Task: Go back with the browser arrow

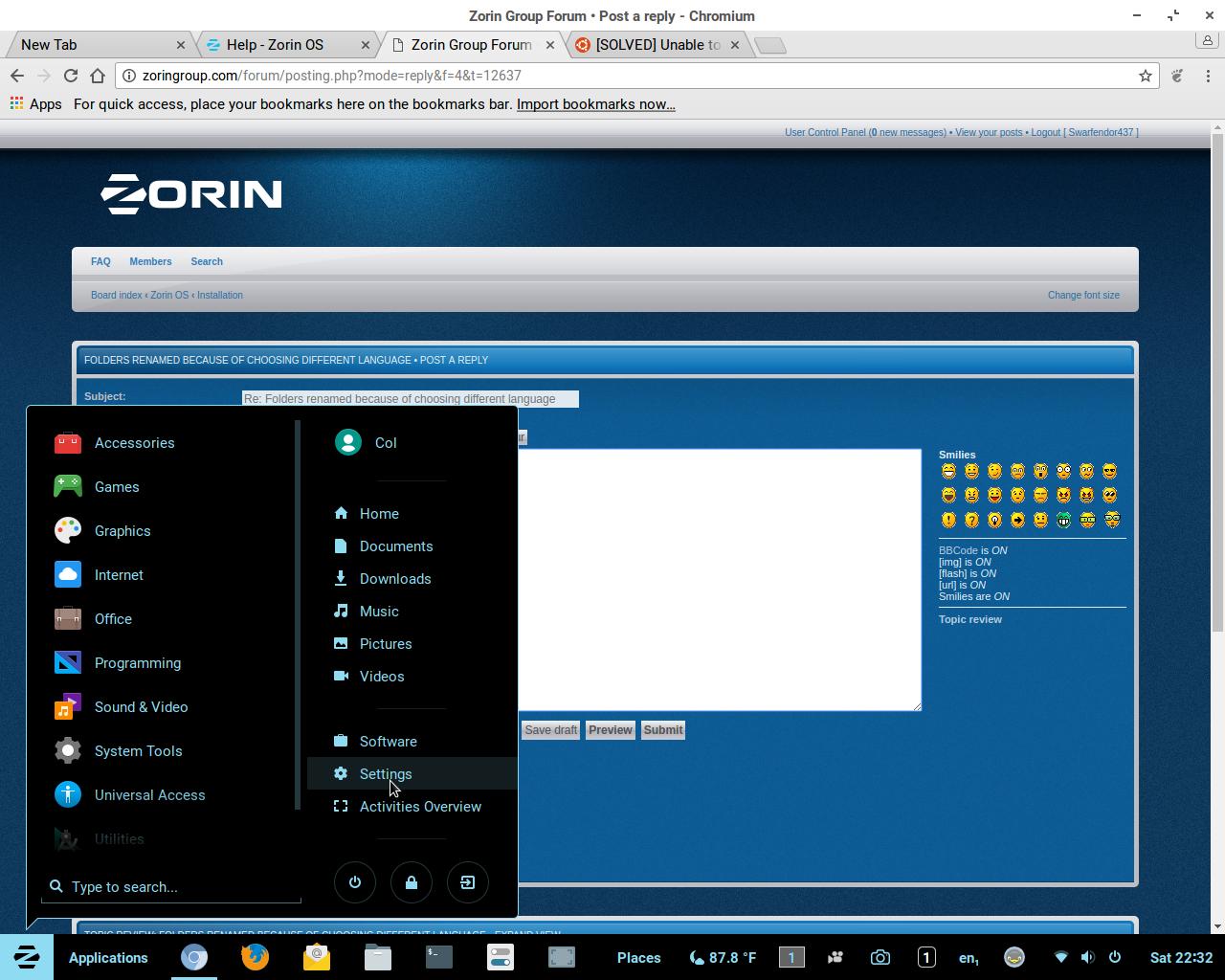Action: 16,76
